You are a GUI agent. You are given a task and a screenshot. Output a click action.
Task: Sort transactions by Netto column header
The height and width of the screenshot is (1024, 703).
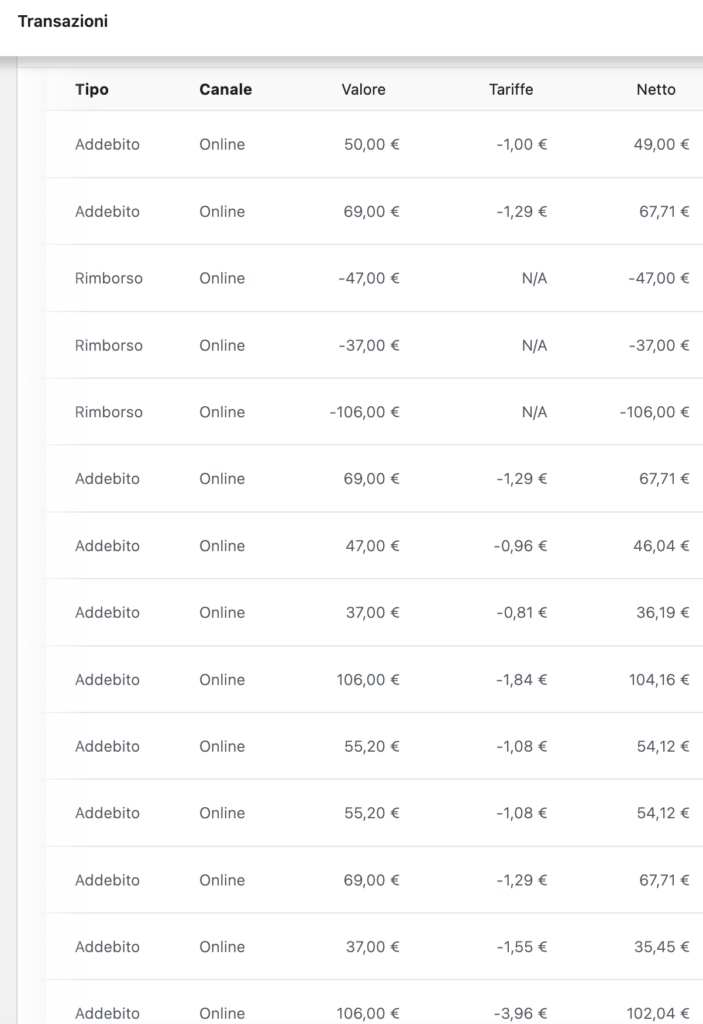(x=656, y=89)
